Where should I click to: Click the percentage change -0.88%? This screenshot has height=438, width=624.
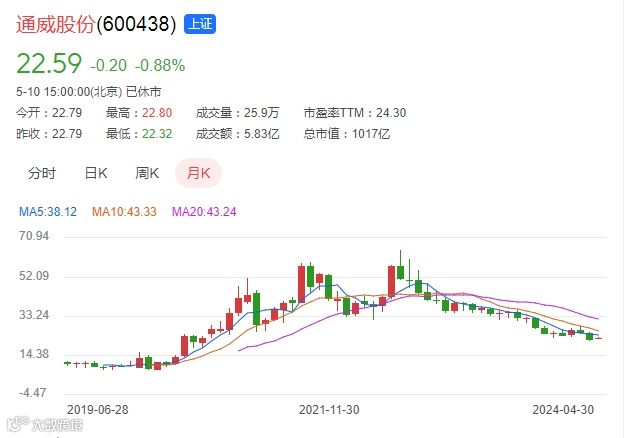160,66
